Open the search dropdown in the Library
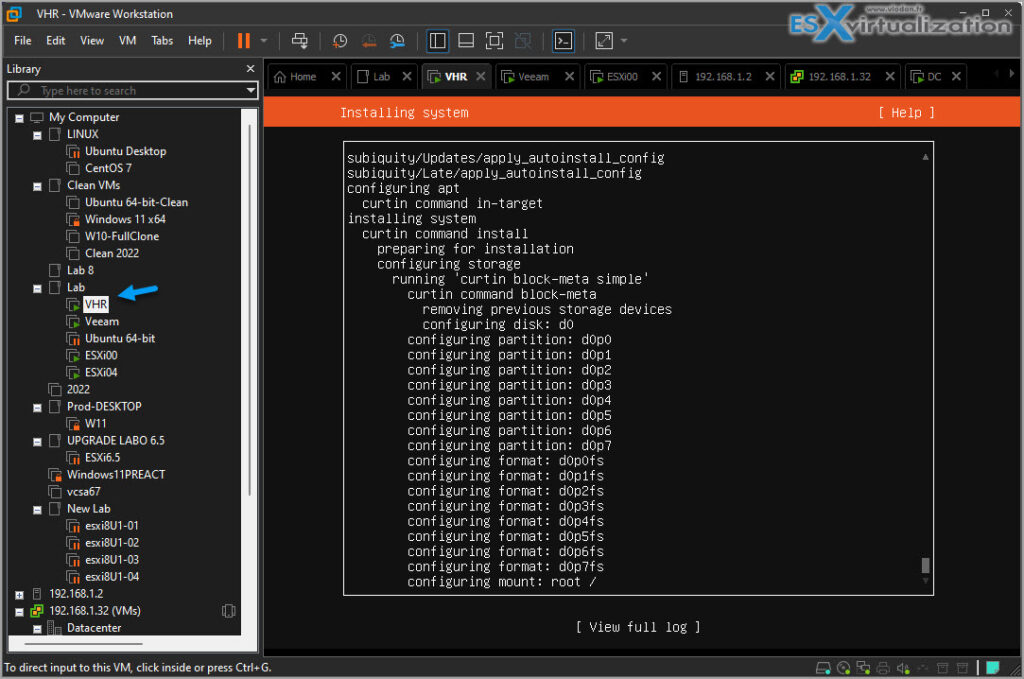 click(249, 91)
